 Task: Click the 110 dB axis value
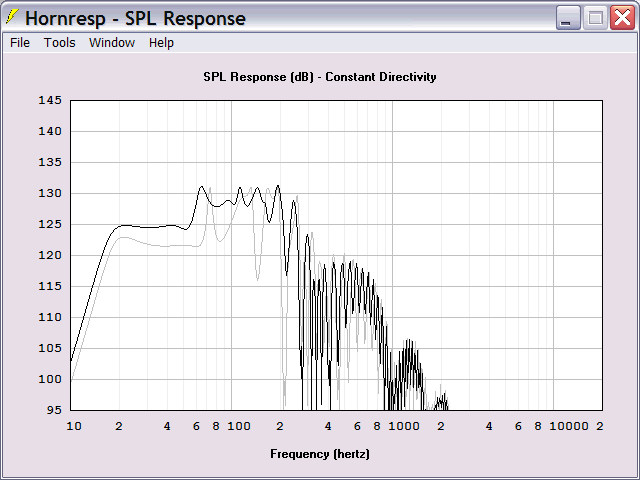coord(50,317)
